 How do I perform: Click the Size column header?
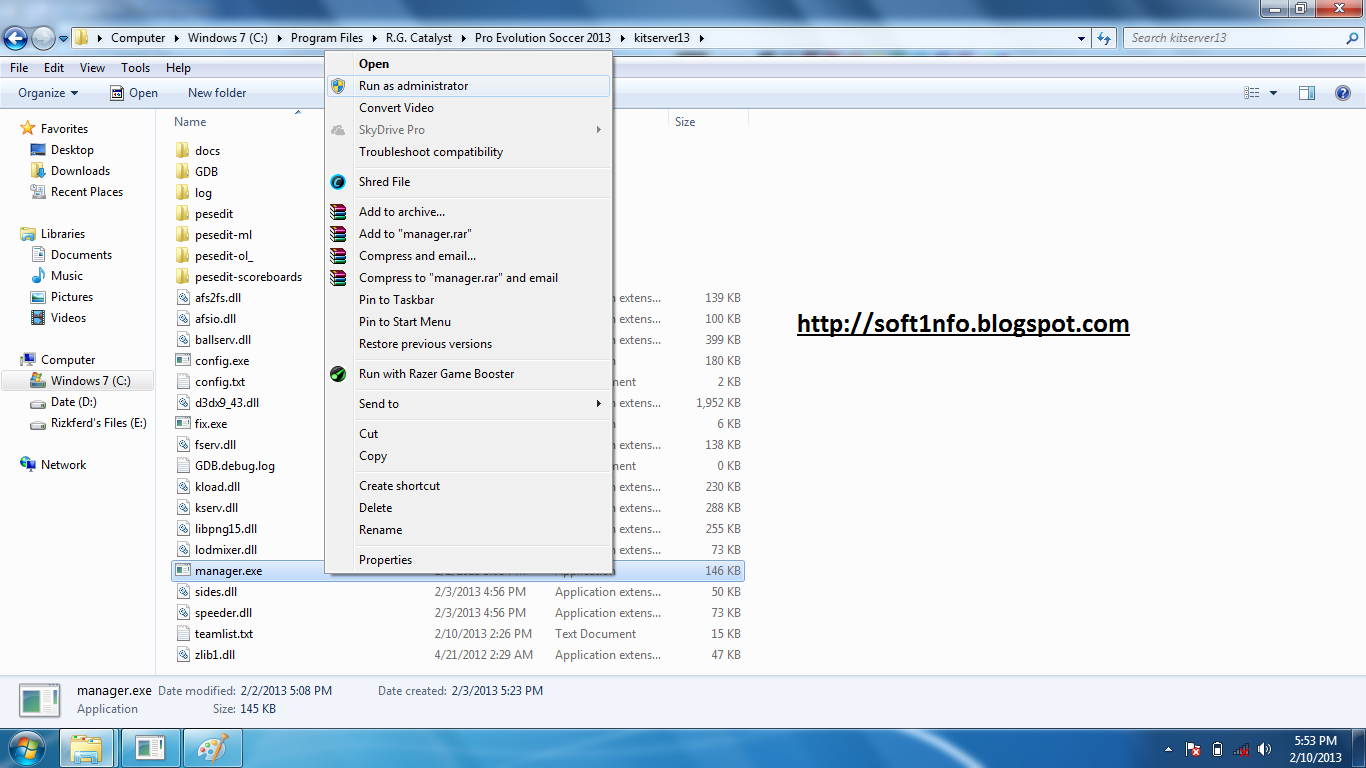coord(685,122)
